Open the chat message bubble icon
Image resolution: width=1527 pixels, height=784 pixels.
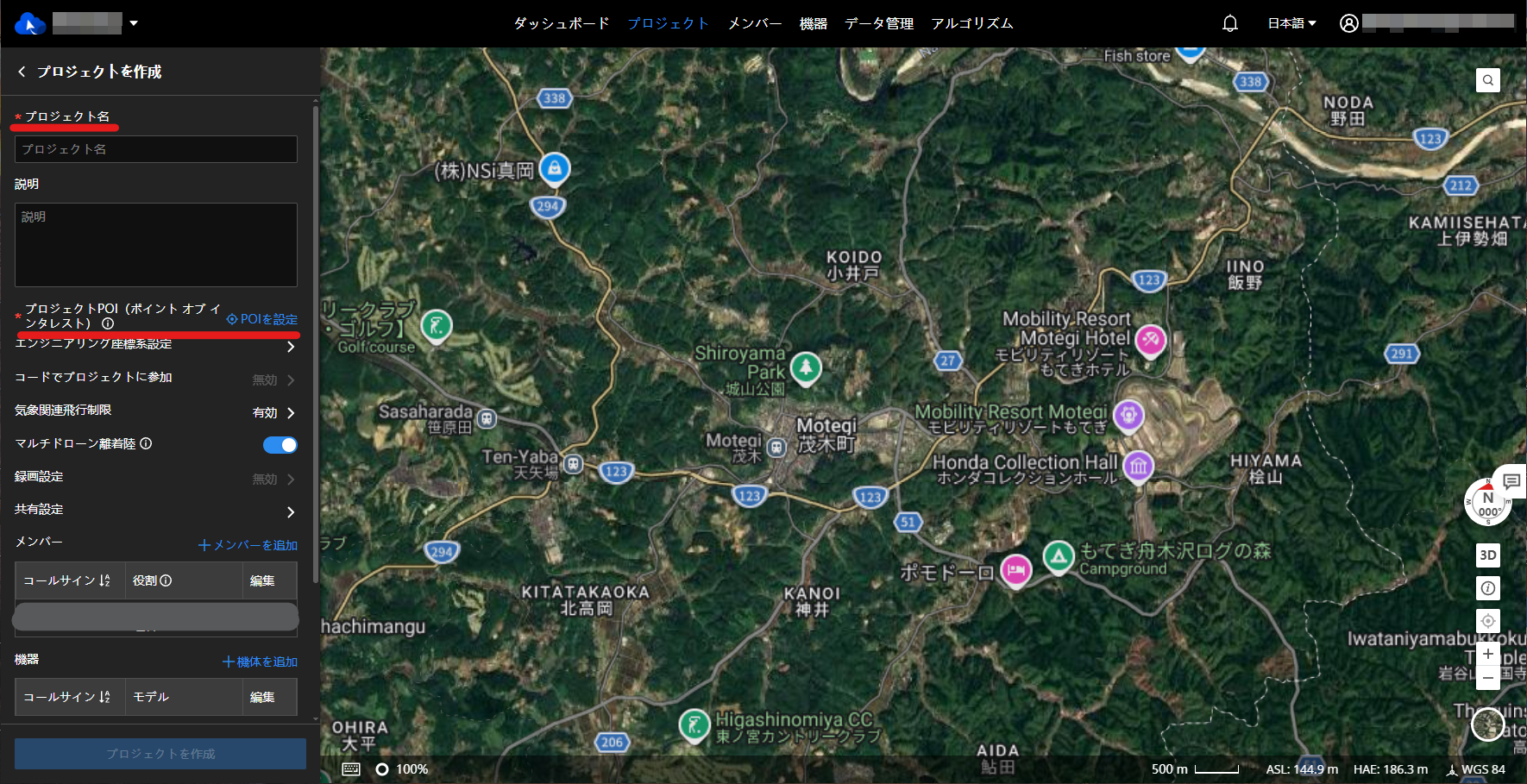pos(1511,481)
